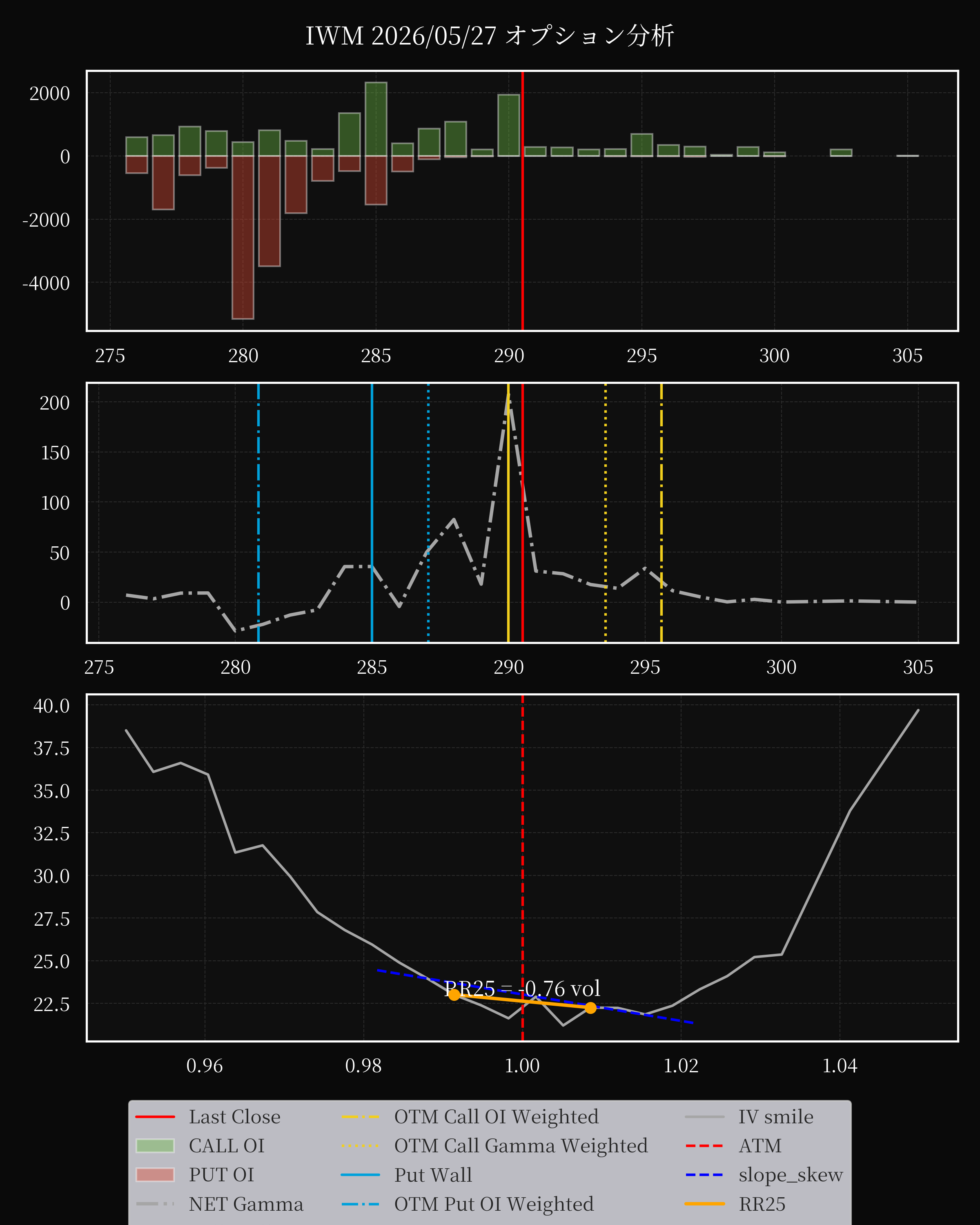Click the tallest call OI bar at strike 285
The height and width of the screenshot is (1225, 980).
(x=376, y=119)
